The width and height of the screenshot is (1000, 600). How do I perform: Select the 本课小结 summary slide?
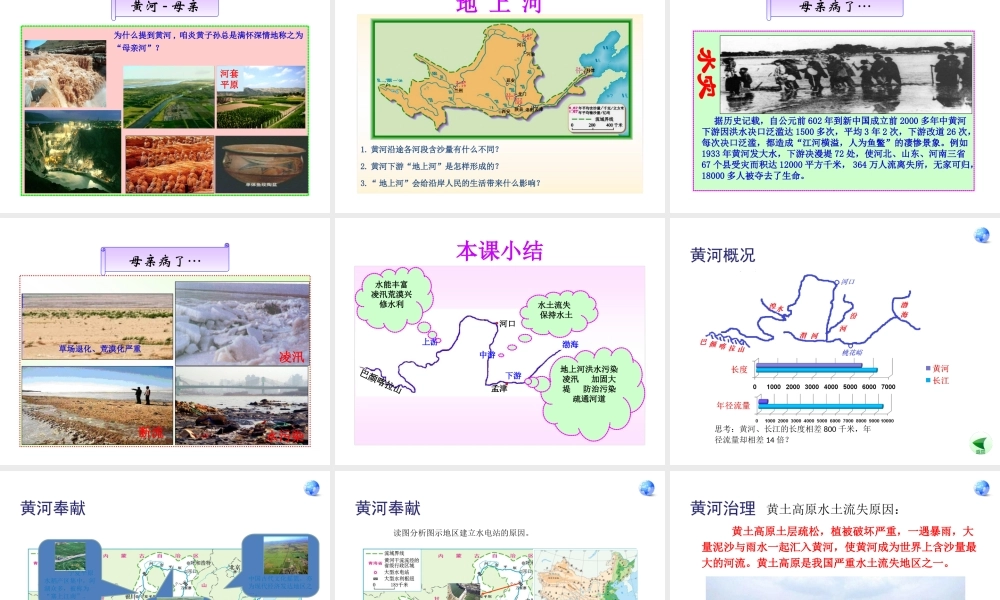[500, 341]
